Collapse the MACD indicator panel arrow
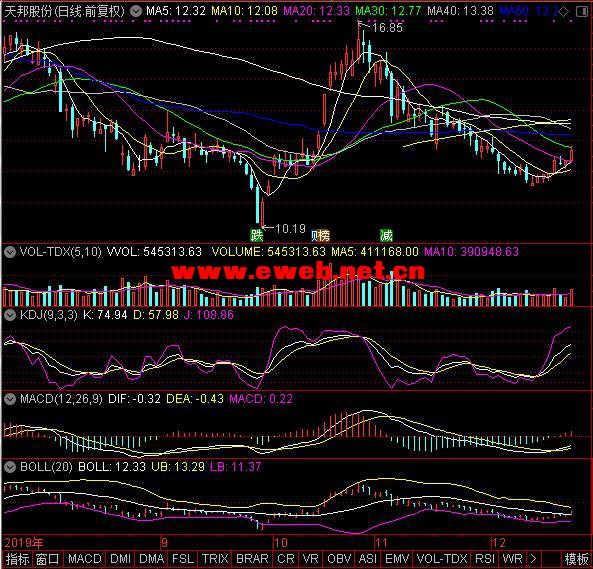Image resolution: width=593 pixels, height=569 pixels. 10,398
